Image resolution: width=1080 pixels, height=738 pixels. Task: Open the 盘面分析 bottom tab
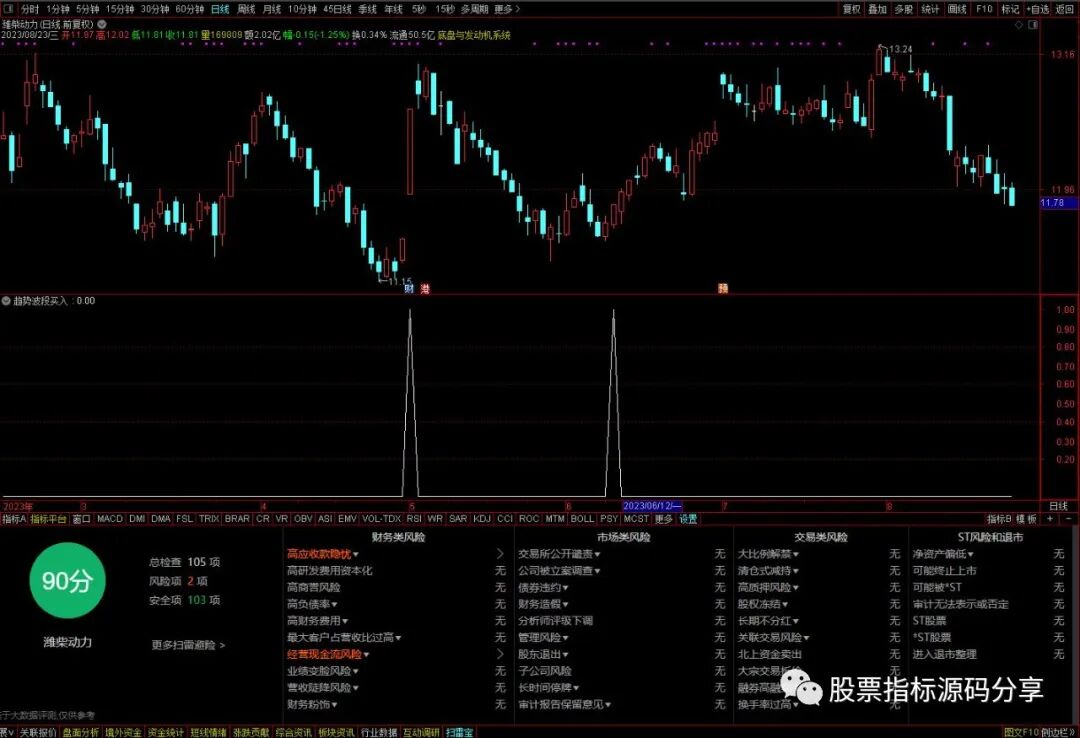(81, 732)
